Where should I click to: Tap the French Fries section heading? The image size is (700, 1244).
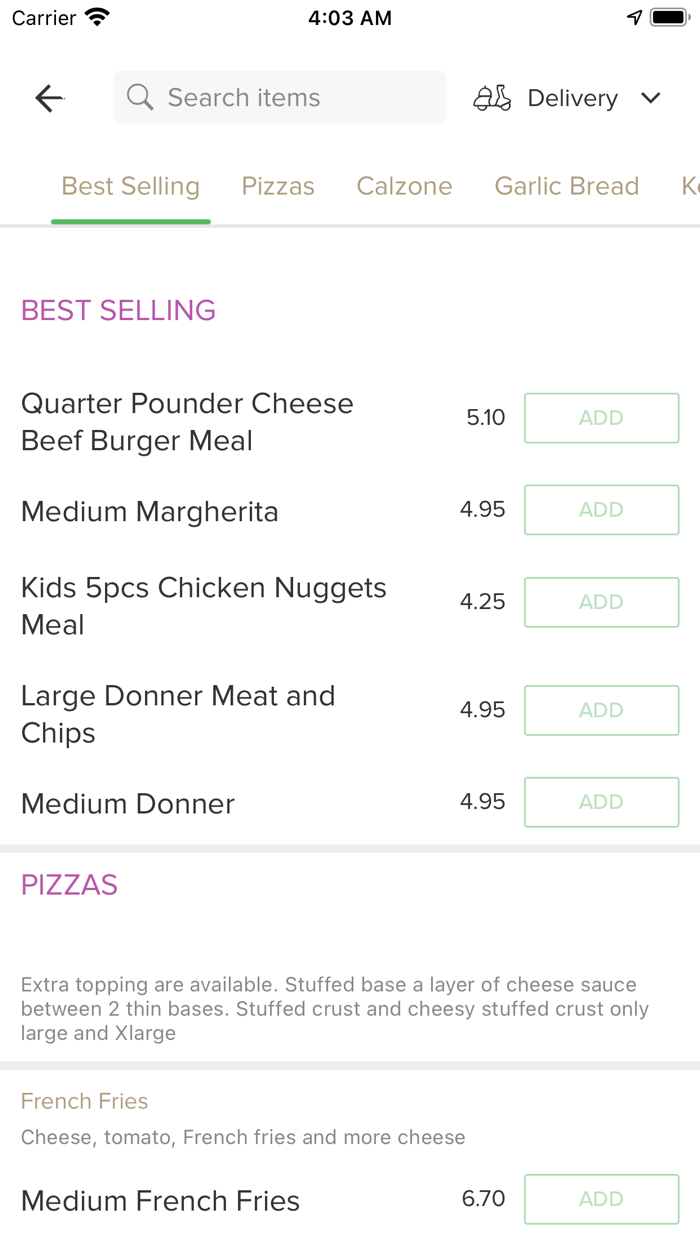click(84, 1100)
